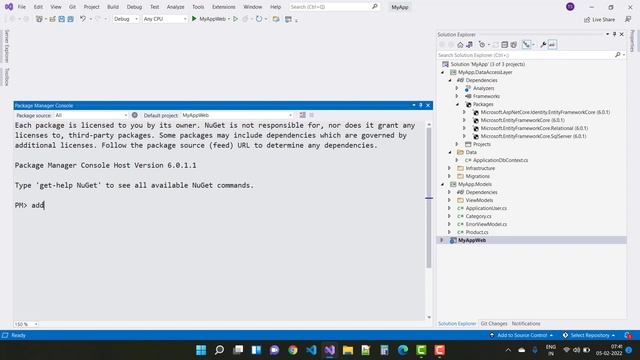Click the PM> console input line
The image size is (640, 360).
tap(219, 205)
